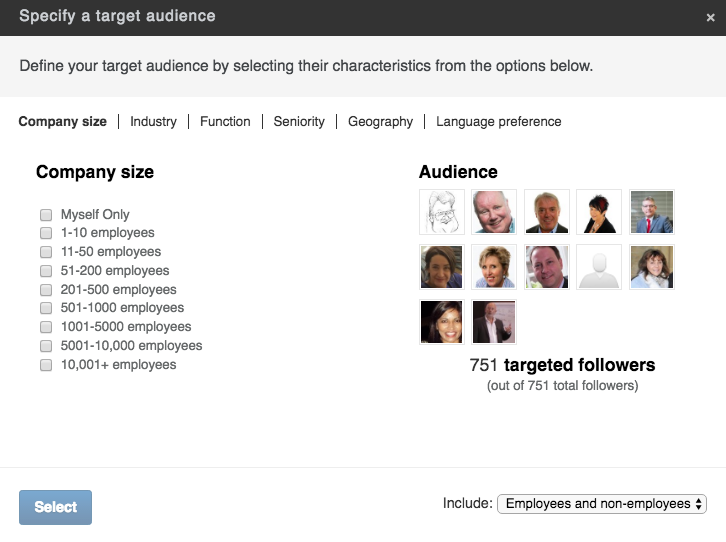Click avatar of woman with red-black hair
This screenshot has width=726, height=542.
(x=599, y=212)
